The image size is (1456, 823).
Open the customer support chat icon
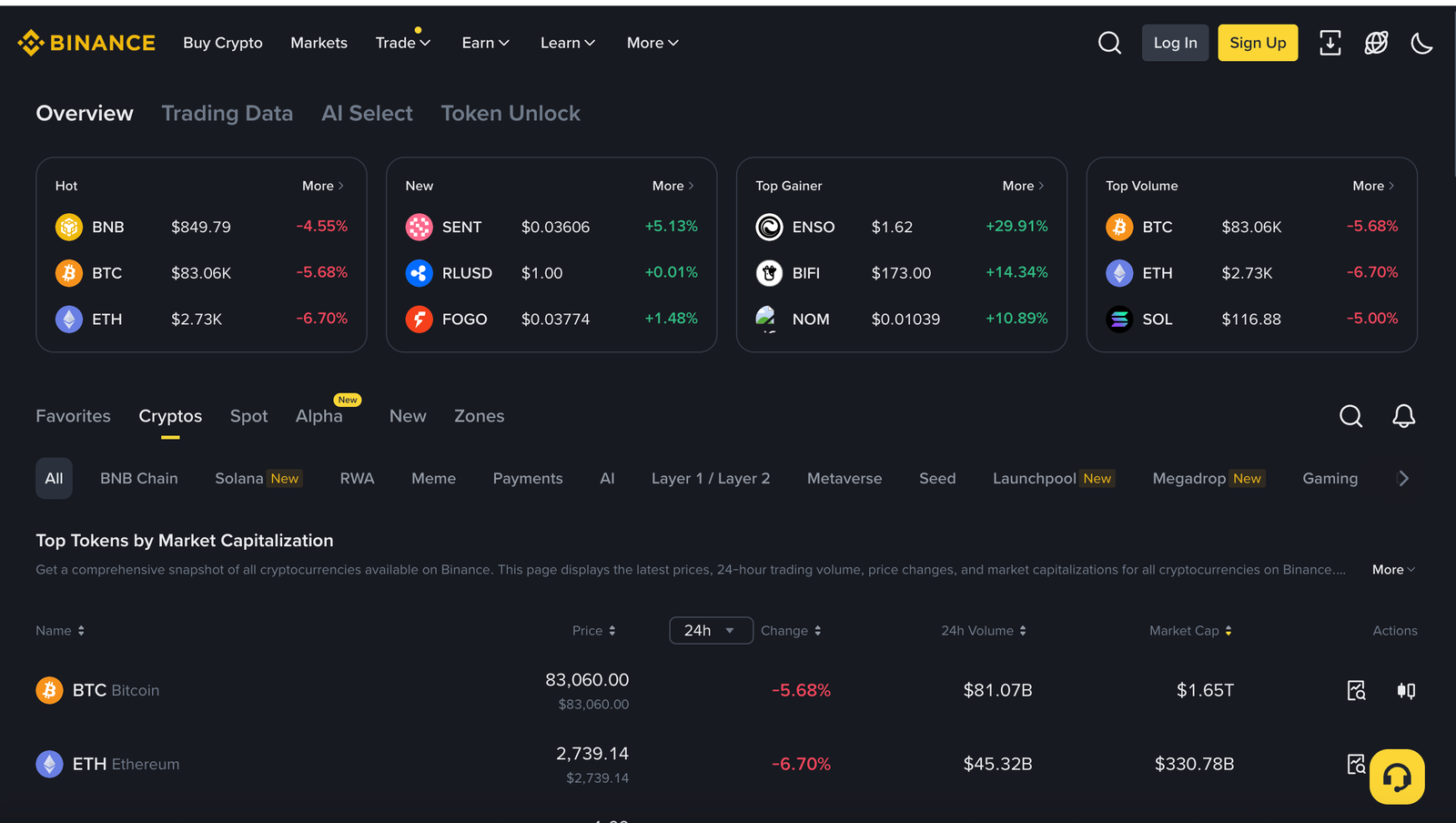1397,777
